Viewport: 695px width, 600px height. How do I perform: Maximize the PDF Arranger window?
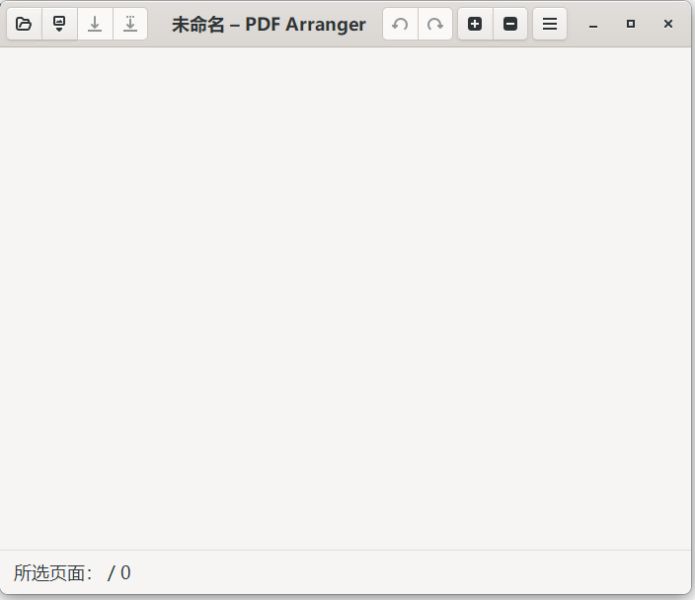coord(631,24)
